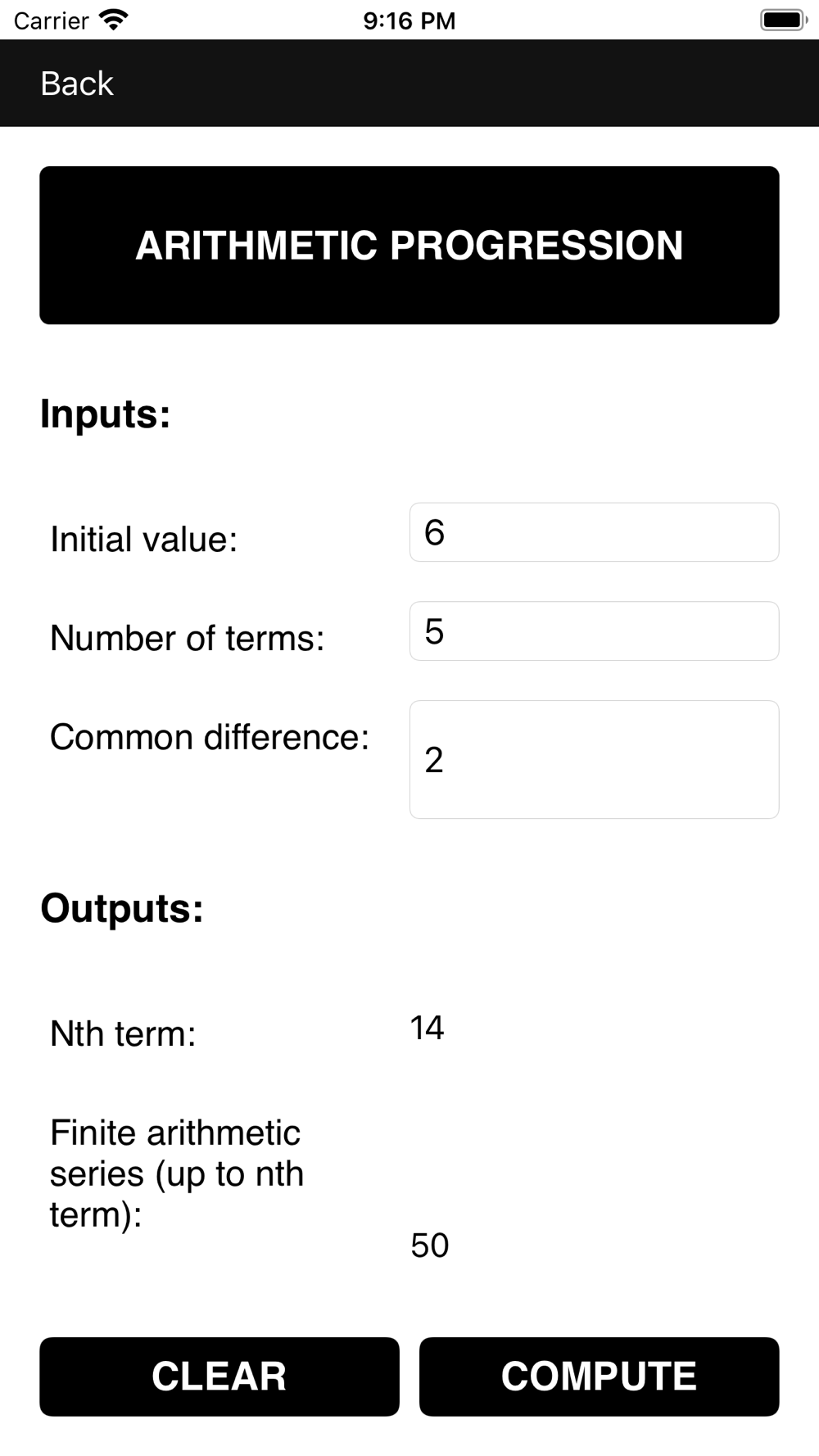
Task: Click the battery indicator icon
Action: [783, 20]
